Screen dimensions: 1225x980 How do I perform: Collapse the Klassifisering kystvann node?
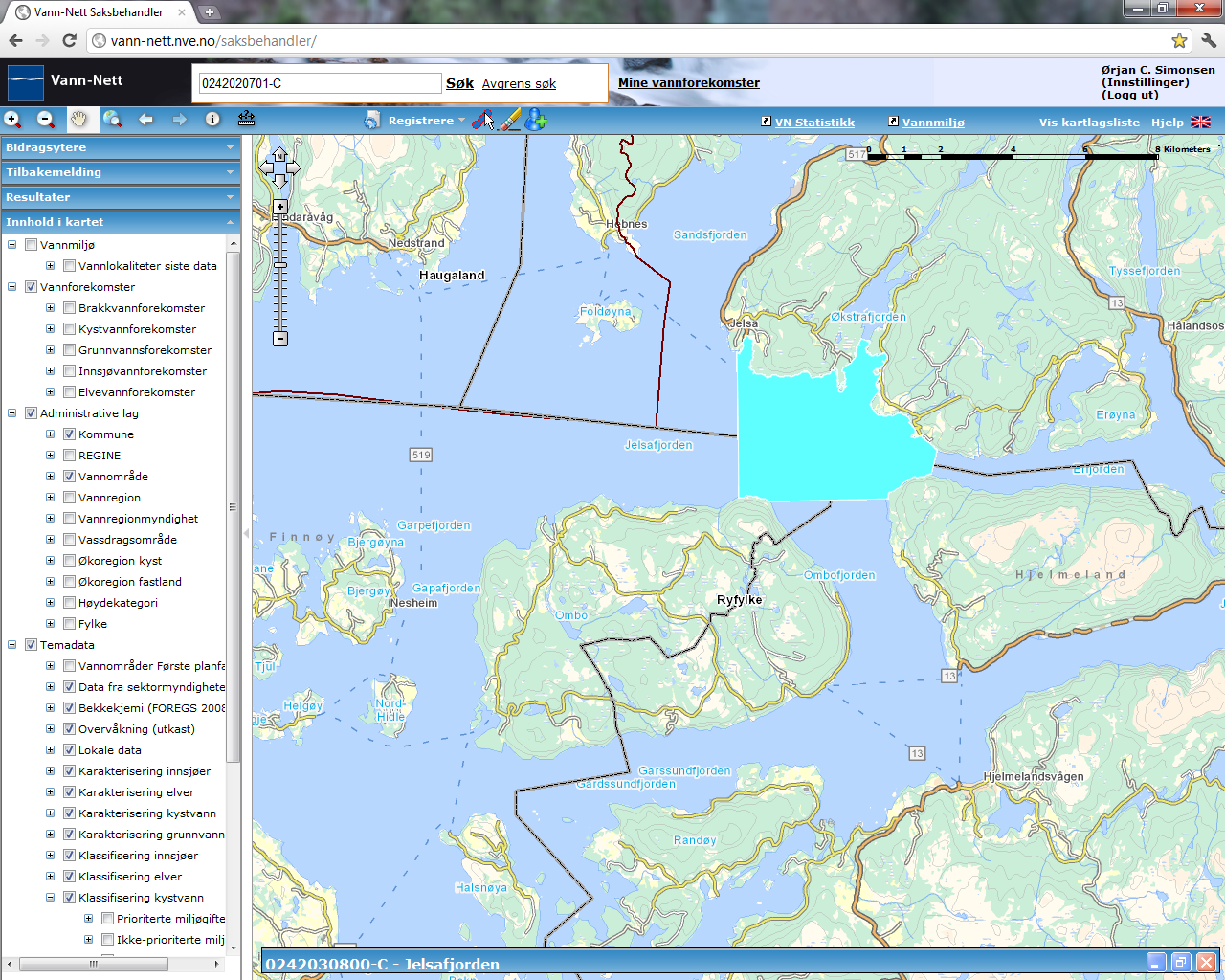pyautogui.click(x=51, y=898)
